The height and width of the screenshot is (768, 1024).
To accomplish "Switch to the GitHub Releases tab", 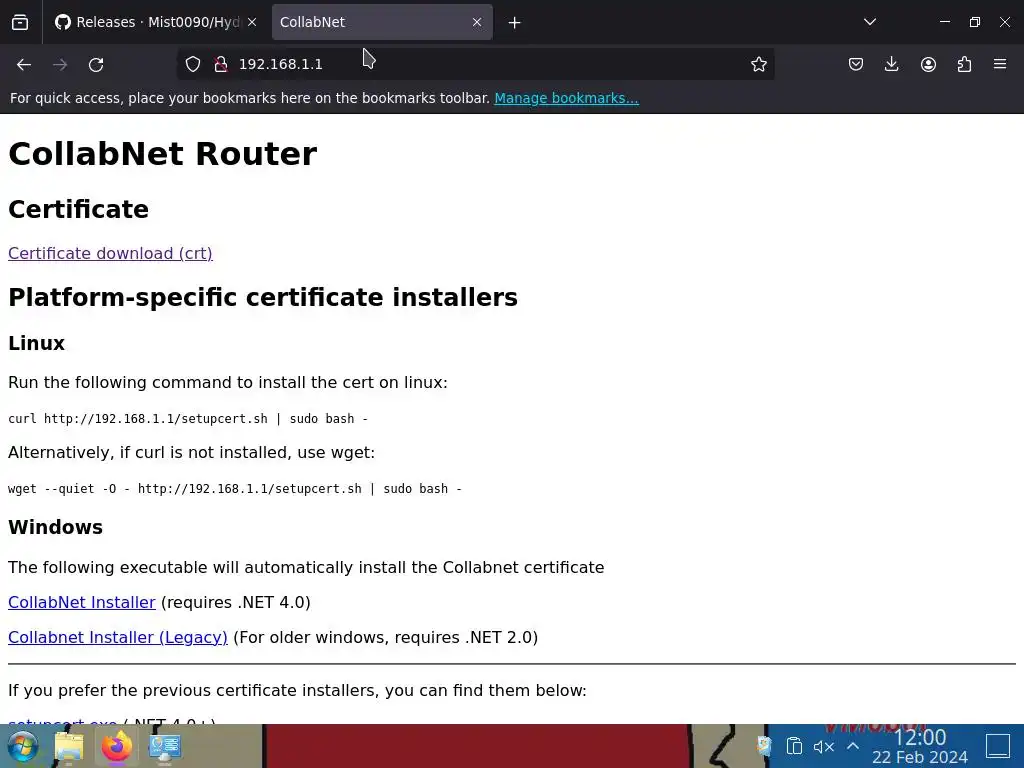I will (155, 22).
